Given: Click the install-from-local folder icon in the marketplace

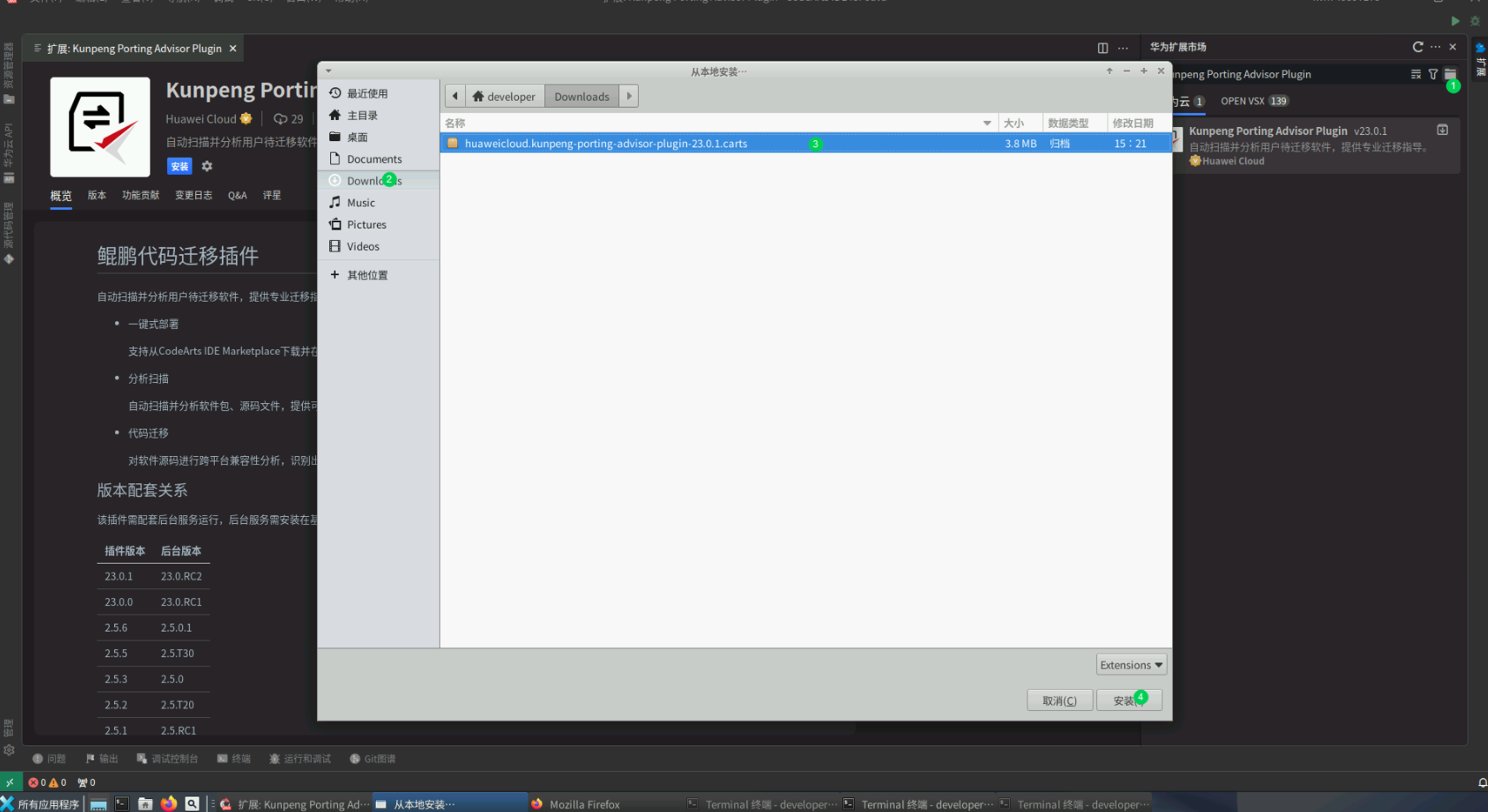Looking at the screenshot, I should click(x=1450, y=75).
